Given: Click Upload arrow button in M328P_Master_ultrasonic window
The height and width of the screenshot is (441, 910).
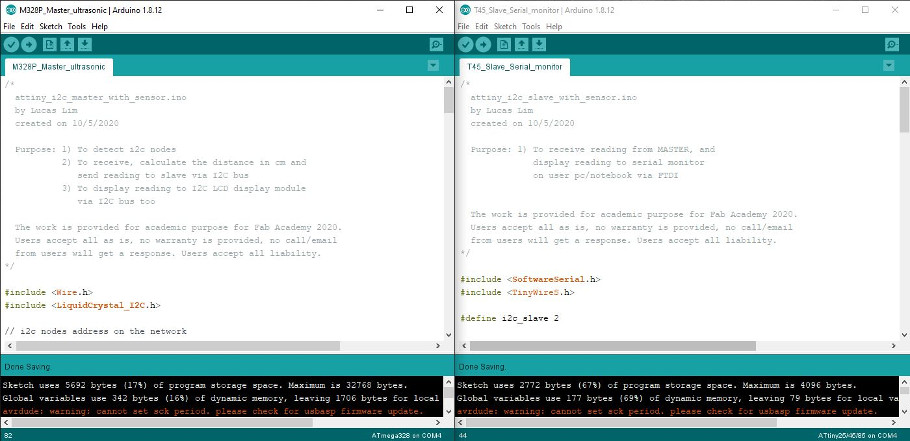Looking at the screenshot, I should click(29, 45).
